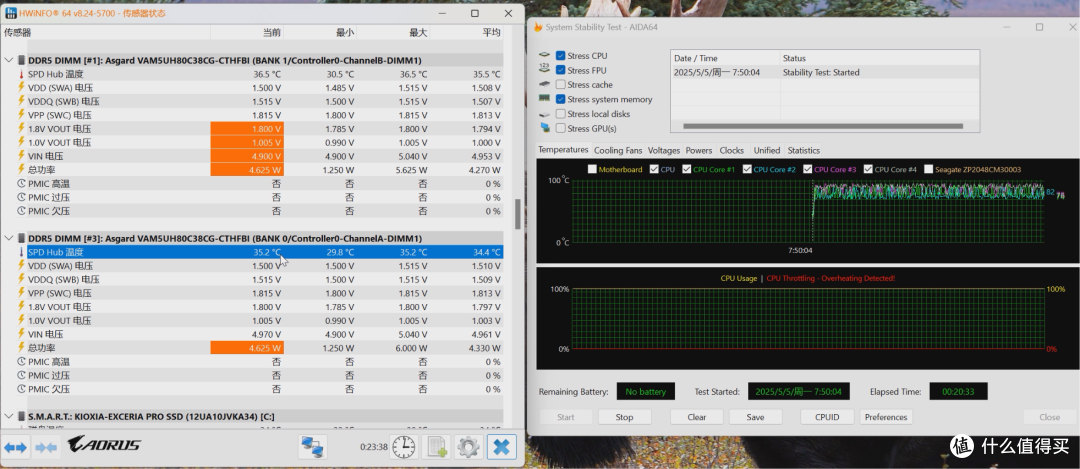
Task: Click the memory module icon of DDR5 DIMM [#3] header
Action: [21, 238]
